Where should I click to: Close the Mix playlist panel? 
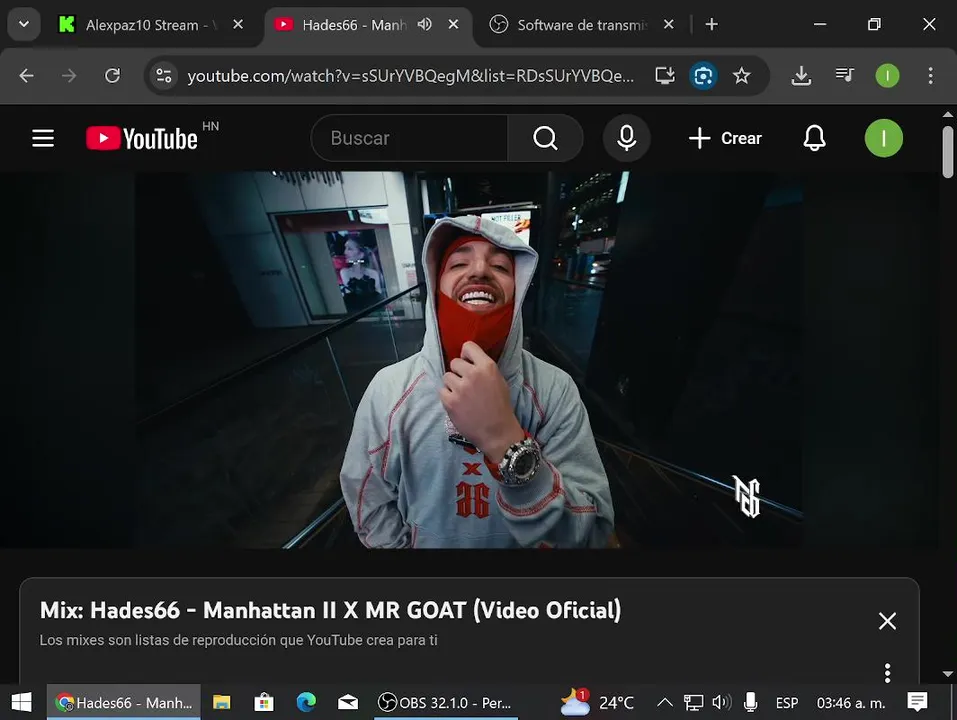pos(887,621)
